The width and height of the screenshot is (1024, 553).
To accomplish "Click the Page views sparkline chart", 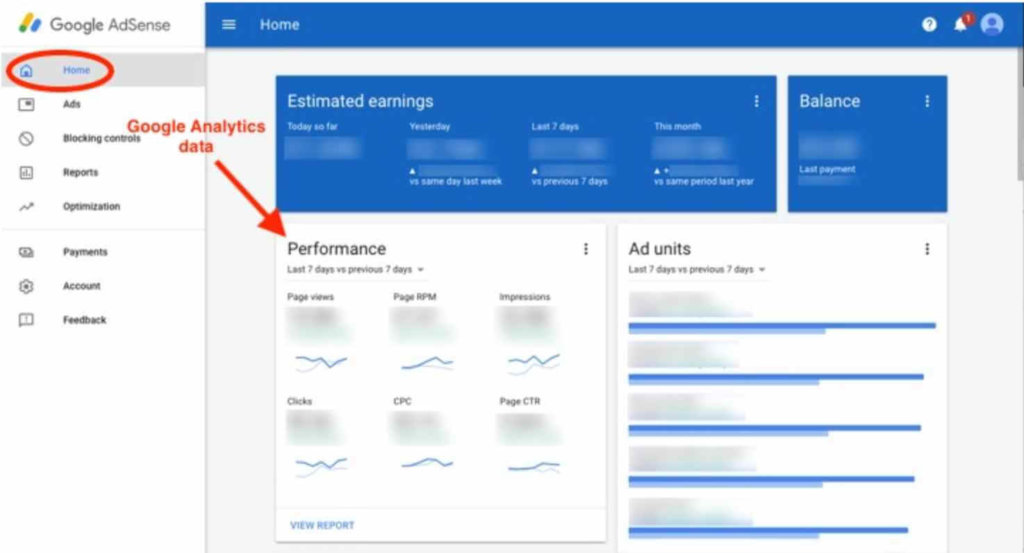I will [320, 362].
